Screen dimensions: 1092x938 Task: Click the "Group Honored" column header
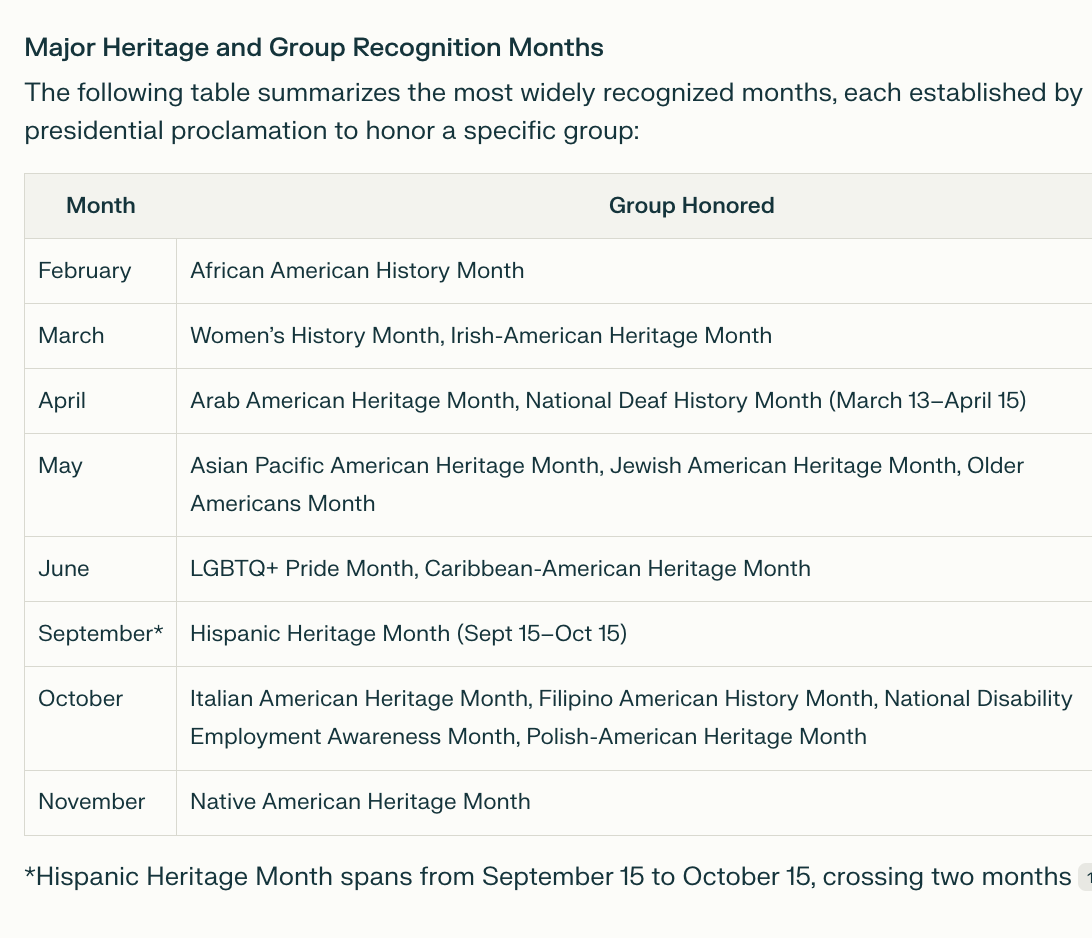coord(691,206)
